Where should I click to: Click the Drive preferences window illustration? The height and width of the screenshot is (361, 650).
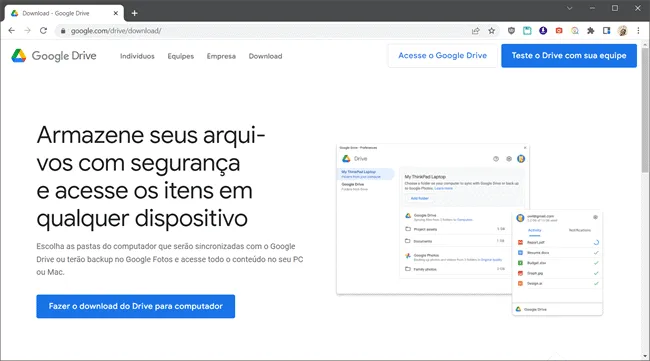click(432, 220)
